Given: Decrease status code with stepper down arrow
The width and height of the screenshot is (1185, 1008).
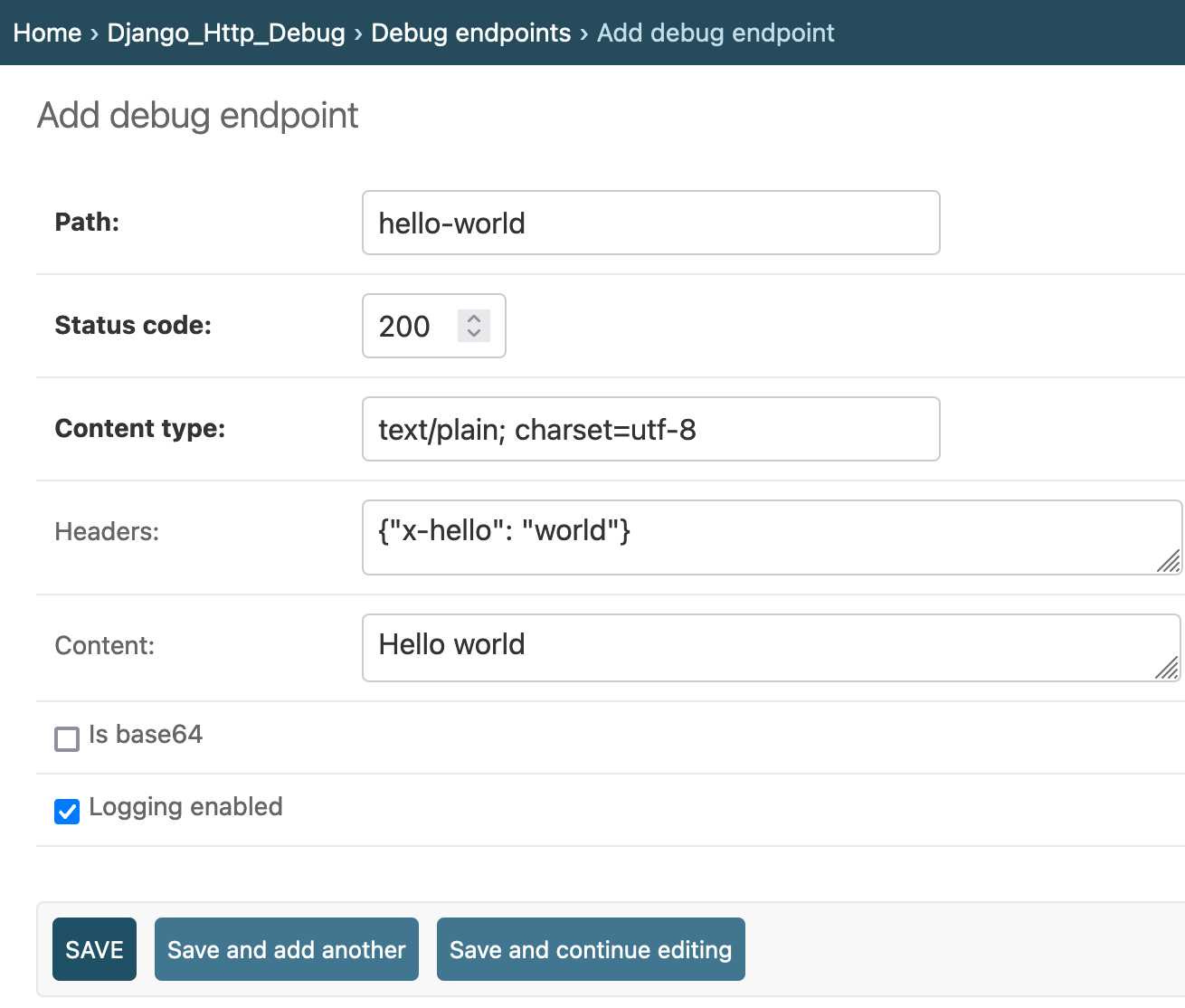Looking at the screenshot, I should pos(474,334).
